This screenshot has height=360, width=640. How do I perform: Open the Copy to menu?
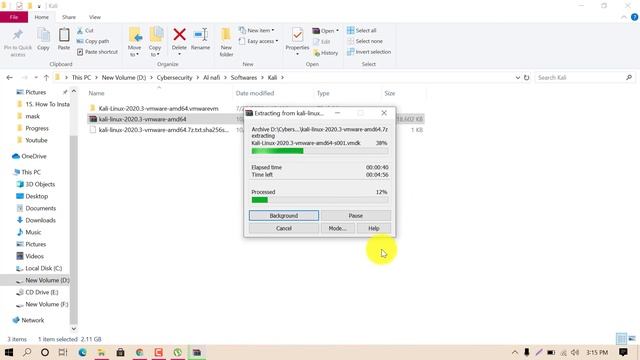[x=155, y=42]
